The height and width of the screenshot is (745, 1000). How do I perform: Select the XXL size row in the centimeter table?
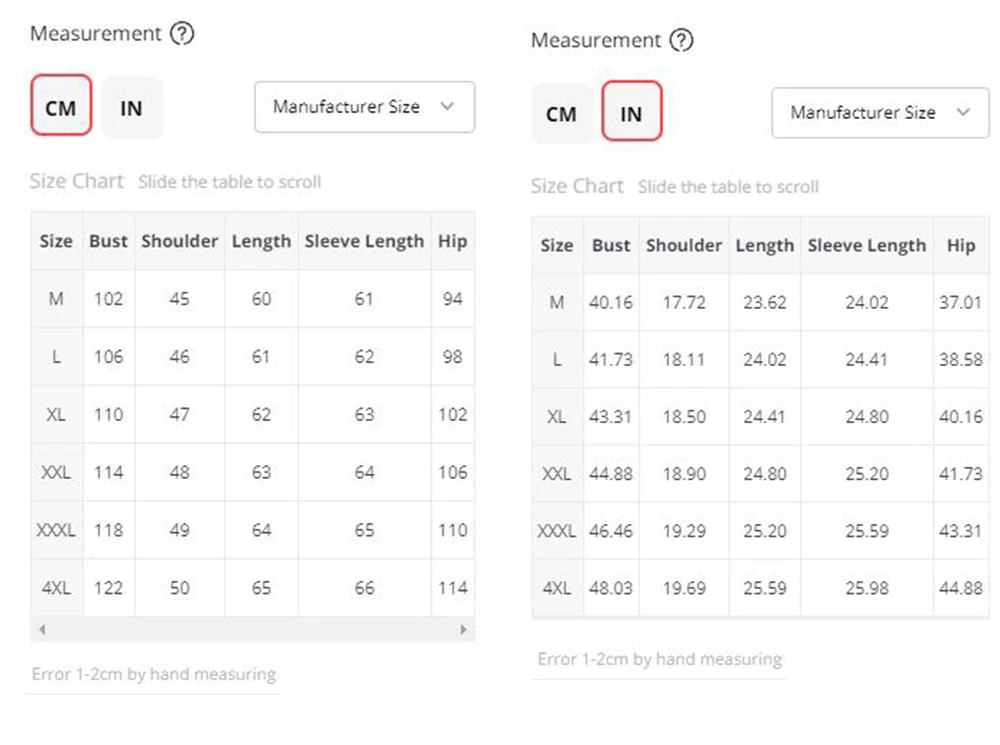[x=56, y=472]
